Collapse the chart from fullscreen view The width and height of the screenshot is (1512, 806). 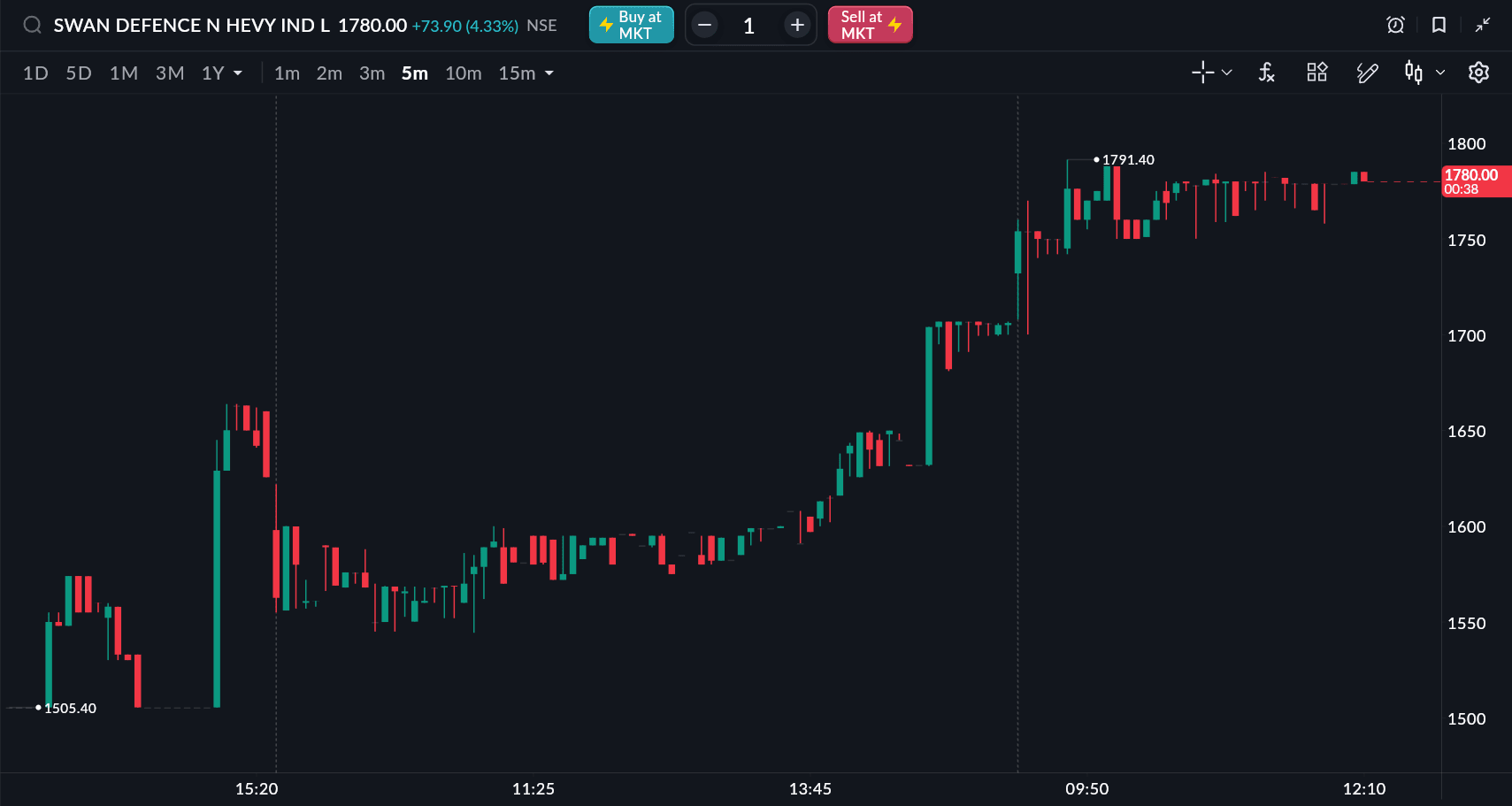pos(1483,25)
